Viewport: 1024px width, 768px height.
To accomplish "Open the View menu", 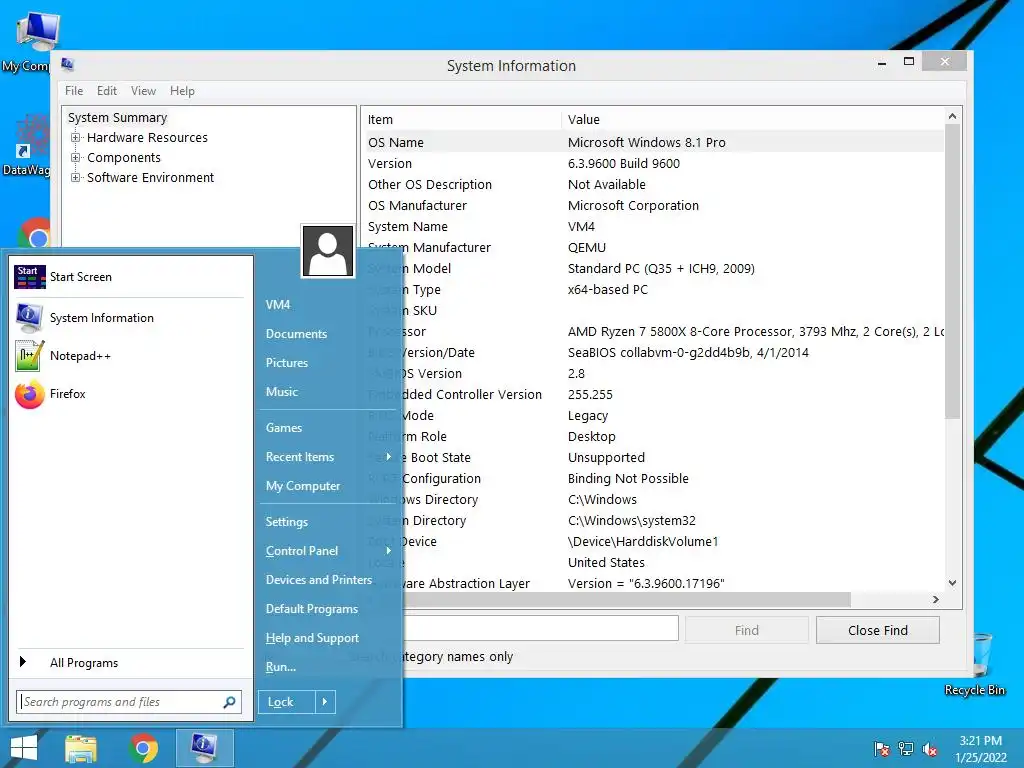I will (x=143, y=91).
